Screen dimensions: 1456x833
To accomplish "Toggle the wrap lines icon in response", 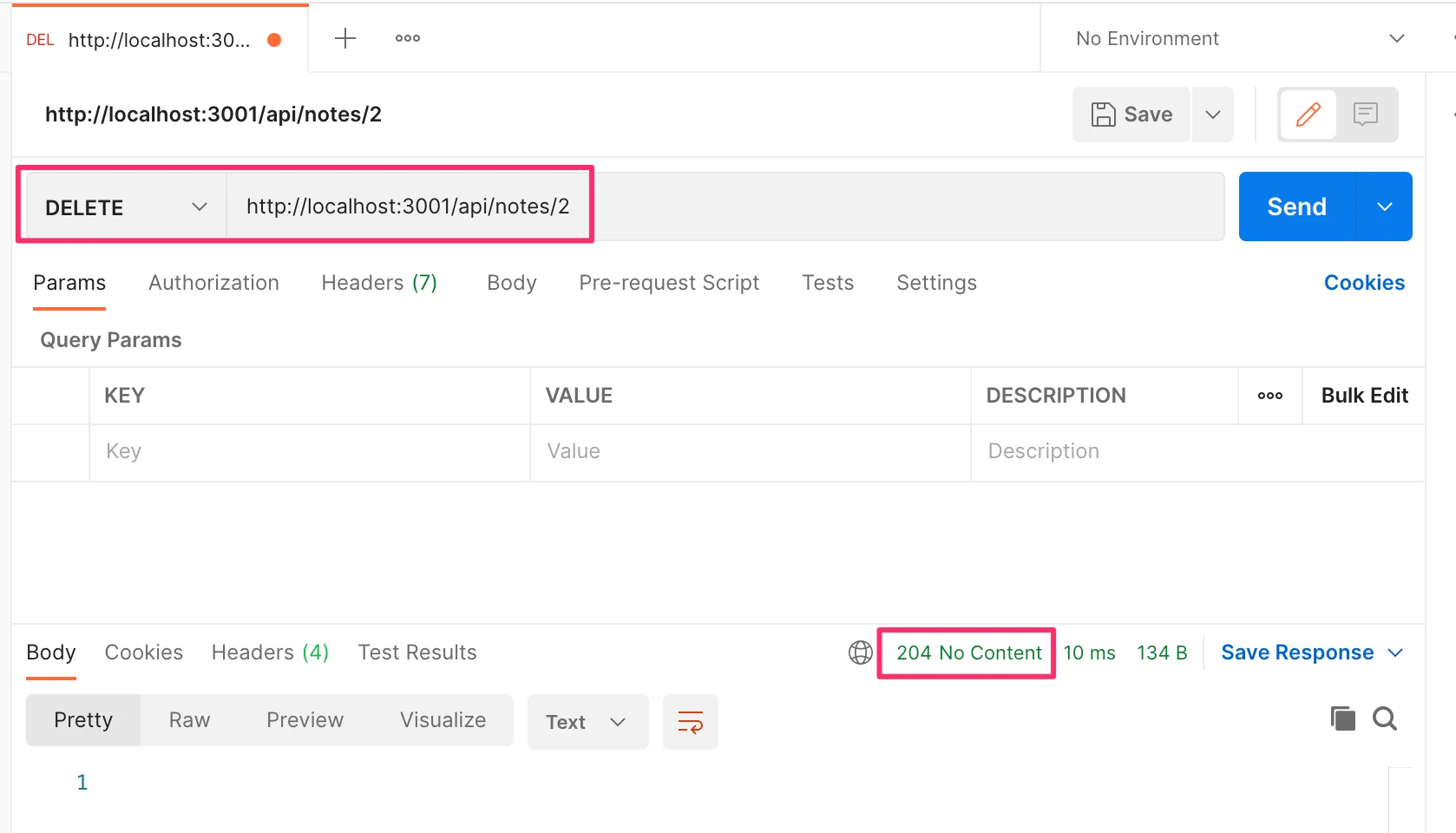I will coord(691,722).
